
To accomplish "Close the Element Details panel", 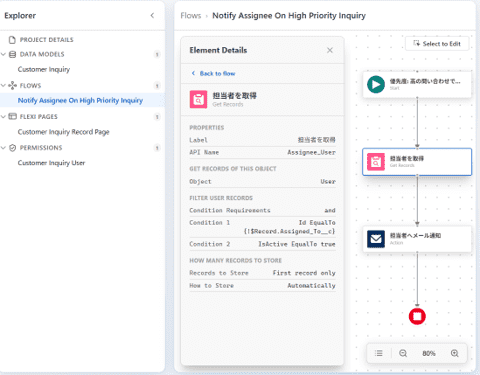I will [x=330, y=50].
